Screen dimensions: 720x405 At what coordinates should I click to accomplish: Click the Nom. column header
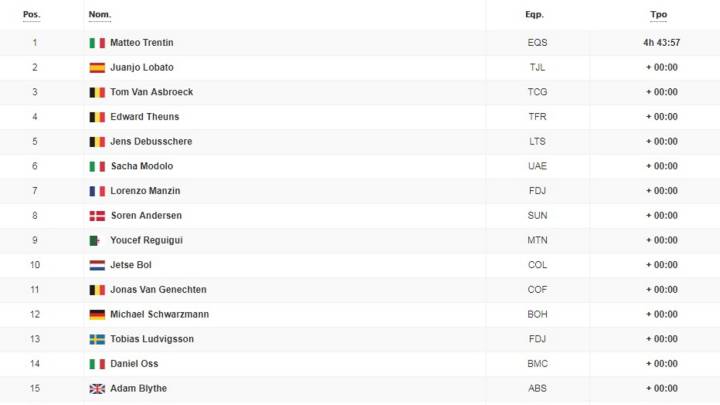click(x=100, y=15)
